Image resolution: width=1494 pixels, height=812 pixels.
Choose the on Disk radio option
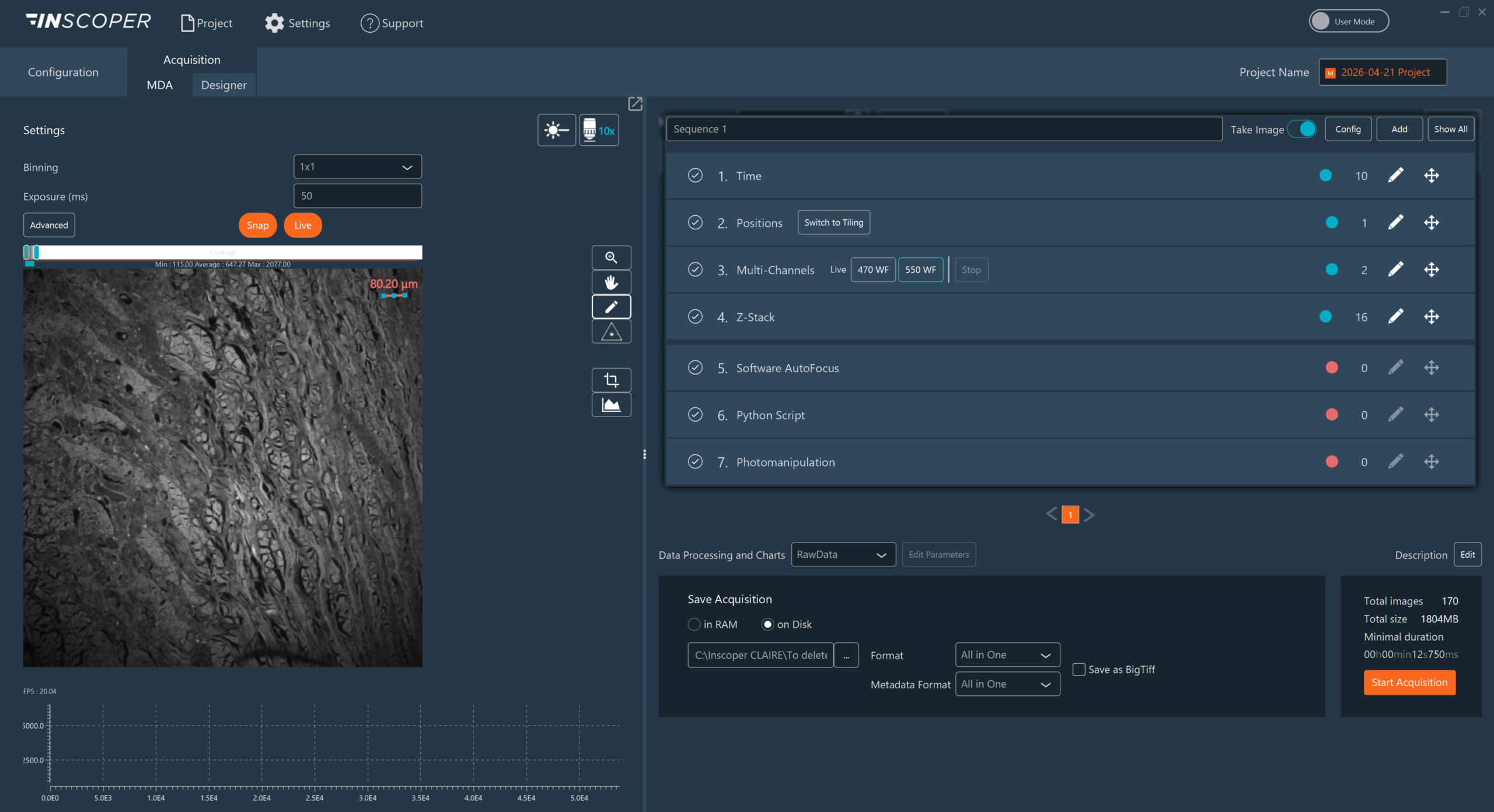tap(767, 624)
